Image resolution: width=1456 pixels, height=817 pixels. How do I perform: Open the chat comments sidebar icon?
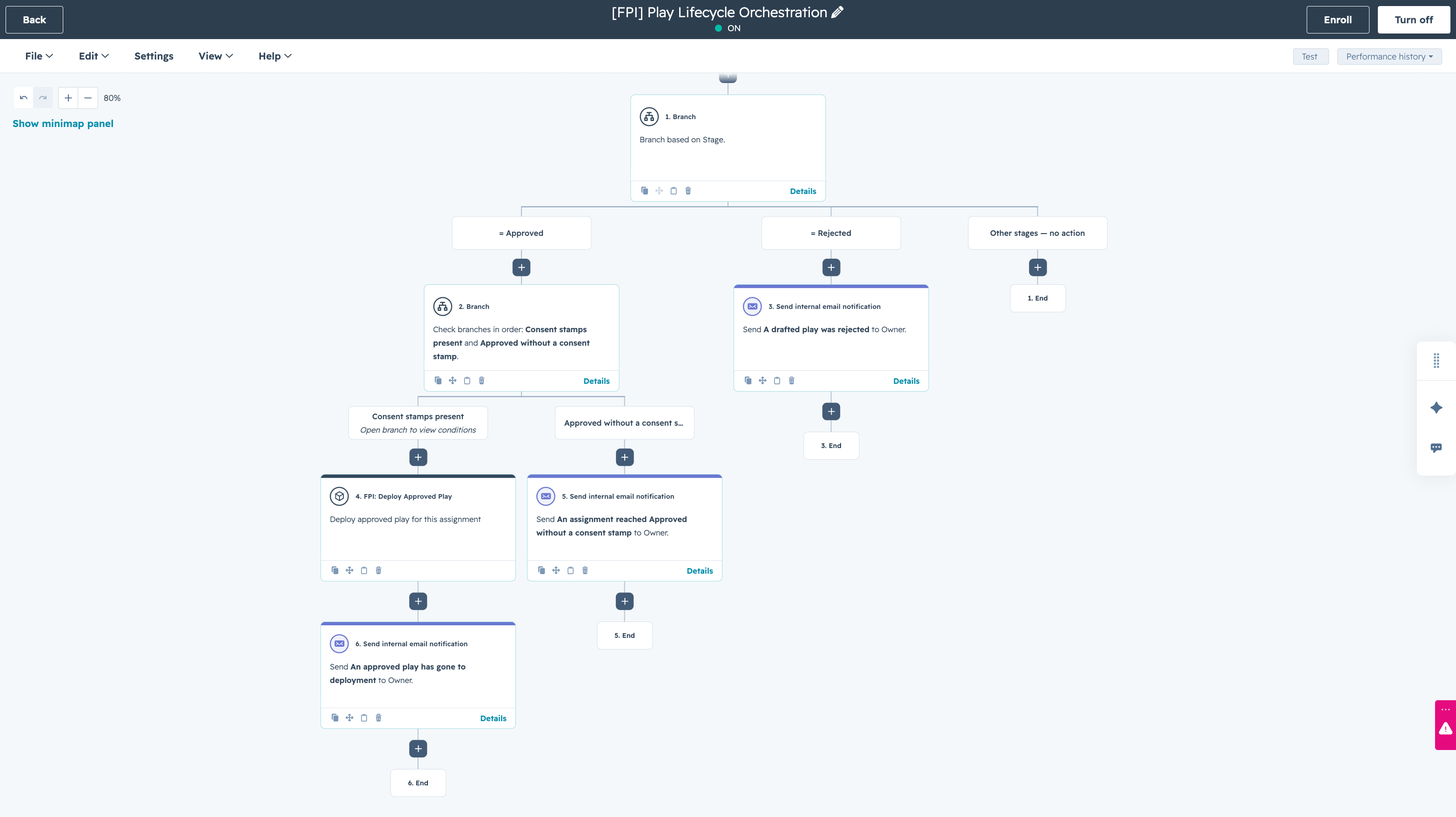click(x=1436, y=448)
